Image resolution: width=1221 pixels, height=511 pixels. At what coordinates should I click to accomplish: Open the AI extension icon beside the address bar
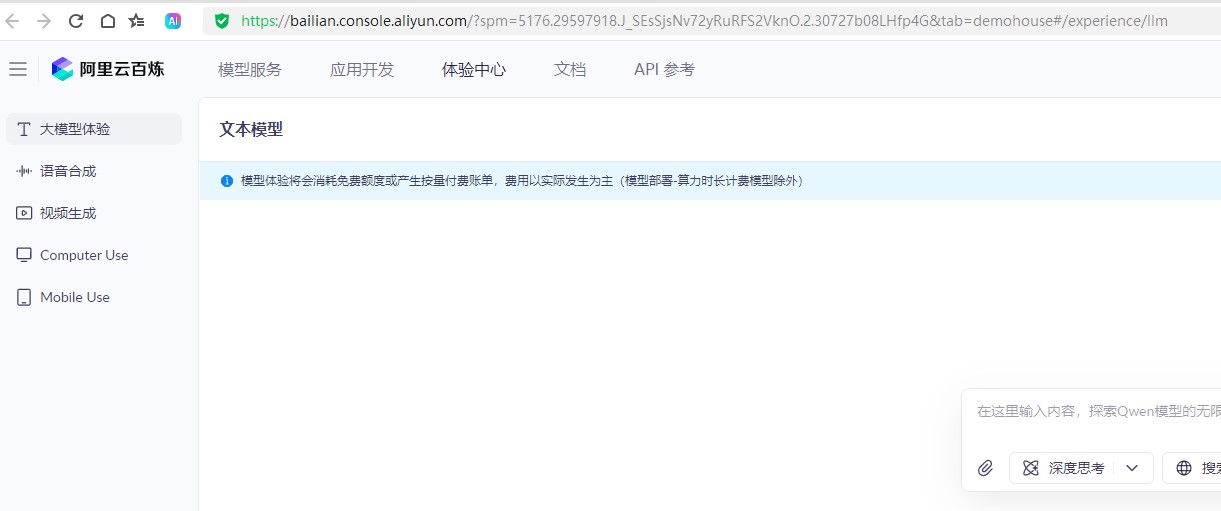tap(173, 21)
